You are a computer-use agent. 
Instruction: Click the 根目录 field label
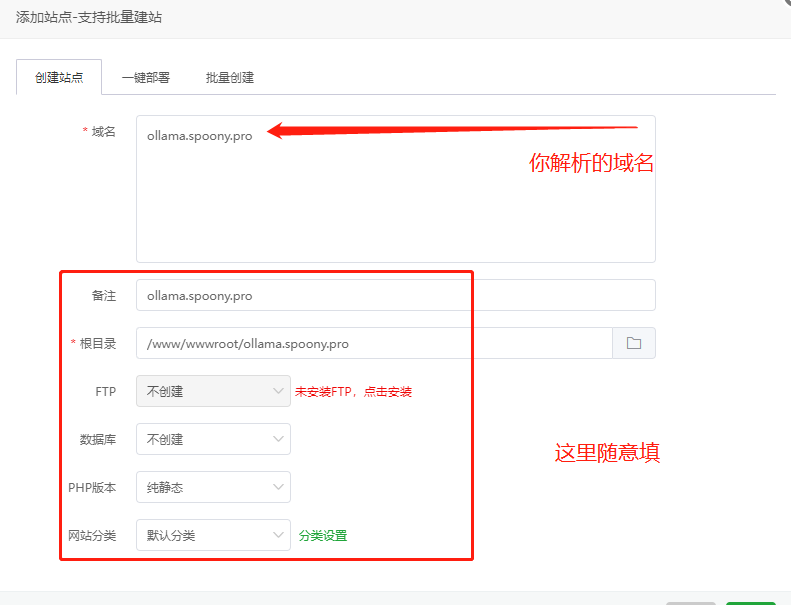pyautogui.click(x=98, y=343)
